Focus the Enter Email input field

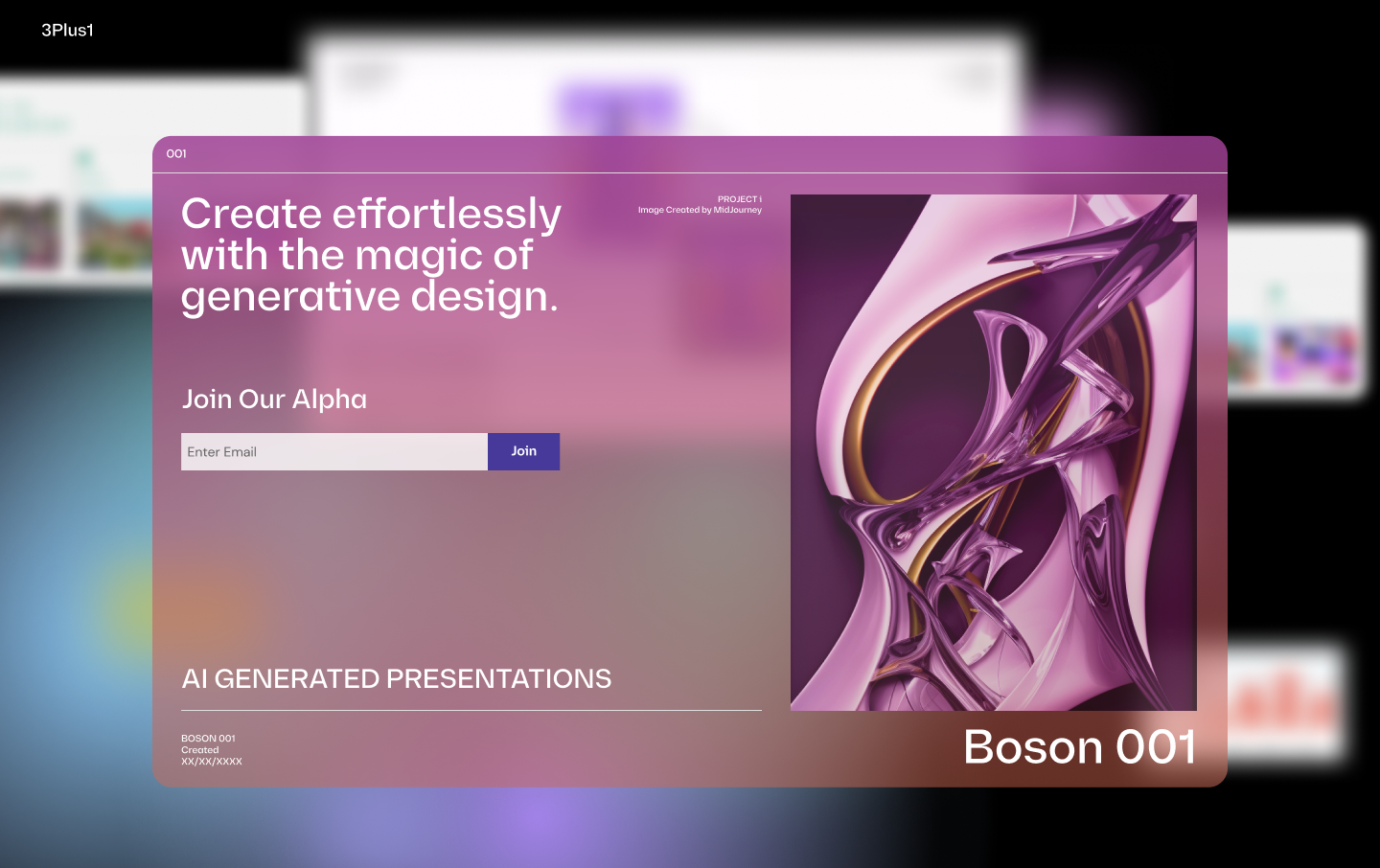tap(334, 451)
